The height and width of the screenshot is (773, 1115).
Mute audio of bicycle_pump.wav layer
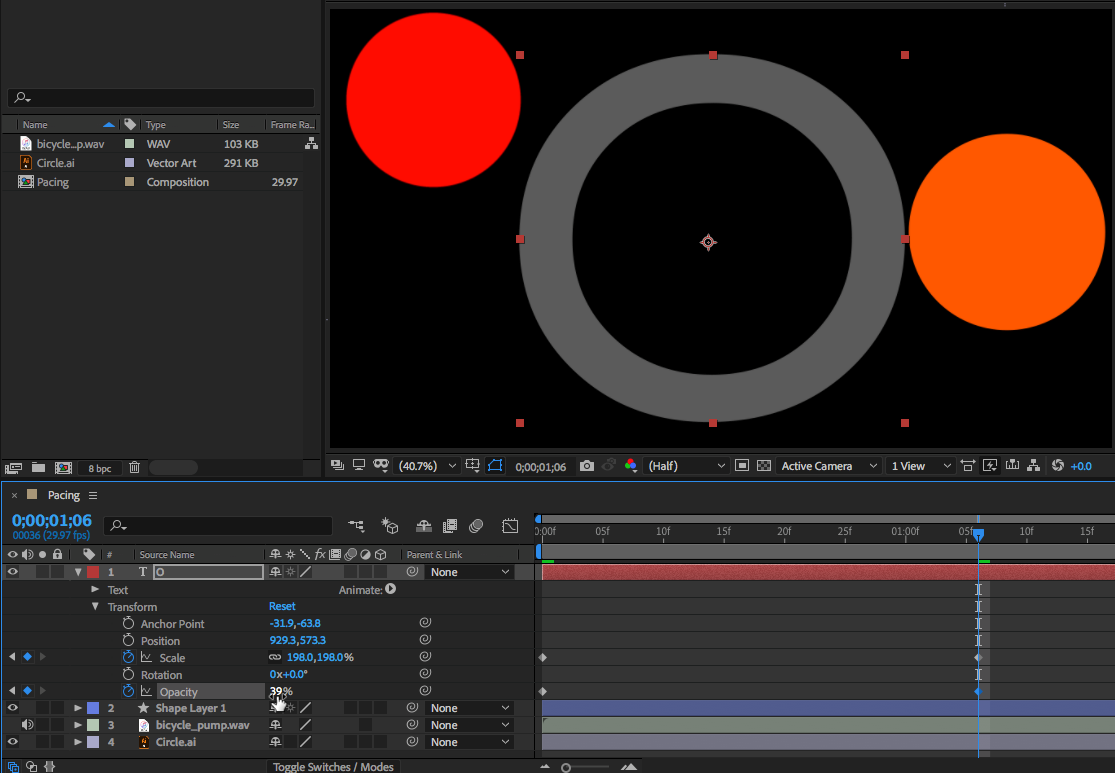(x=27, y=725)
